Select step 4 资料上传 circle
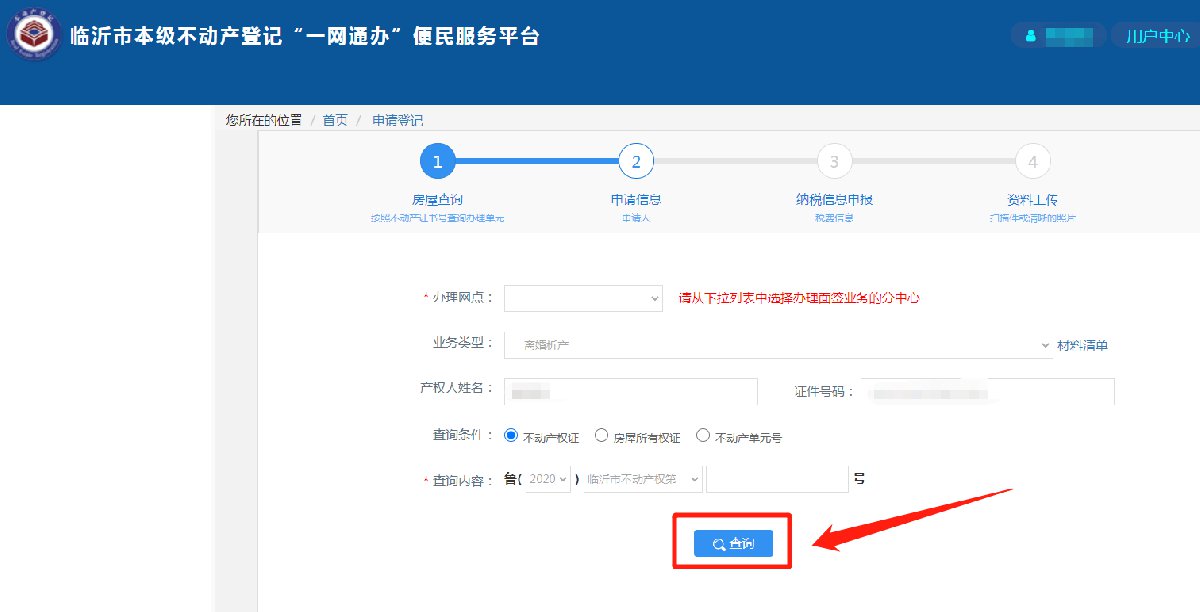Screen dimensions: 1200x612 click(1032, 161)
